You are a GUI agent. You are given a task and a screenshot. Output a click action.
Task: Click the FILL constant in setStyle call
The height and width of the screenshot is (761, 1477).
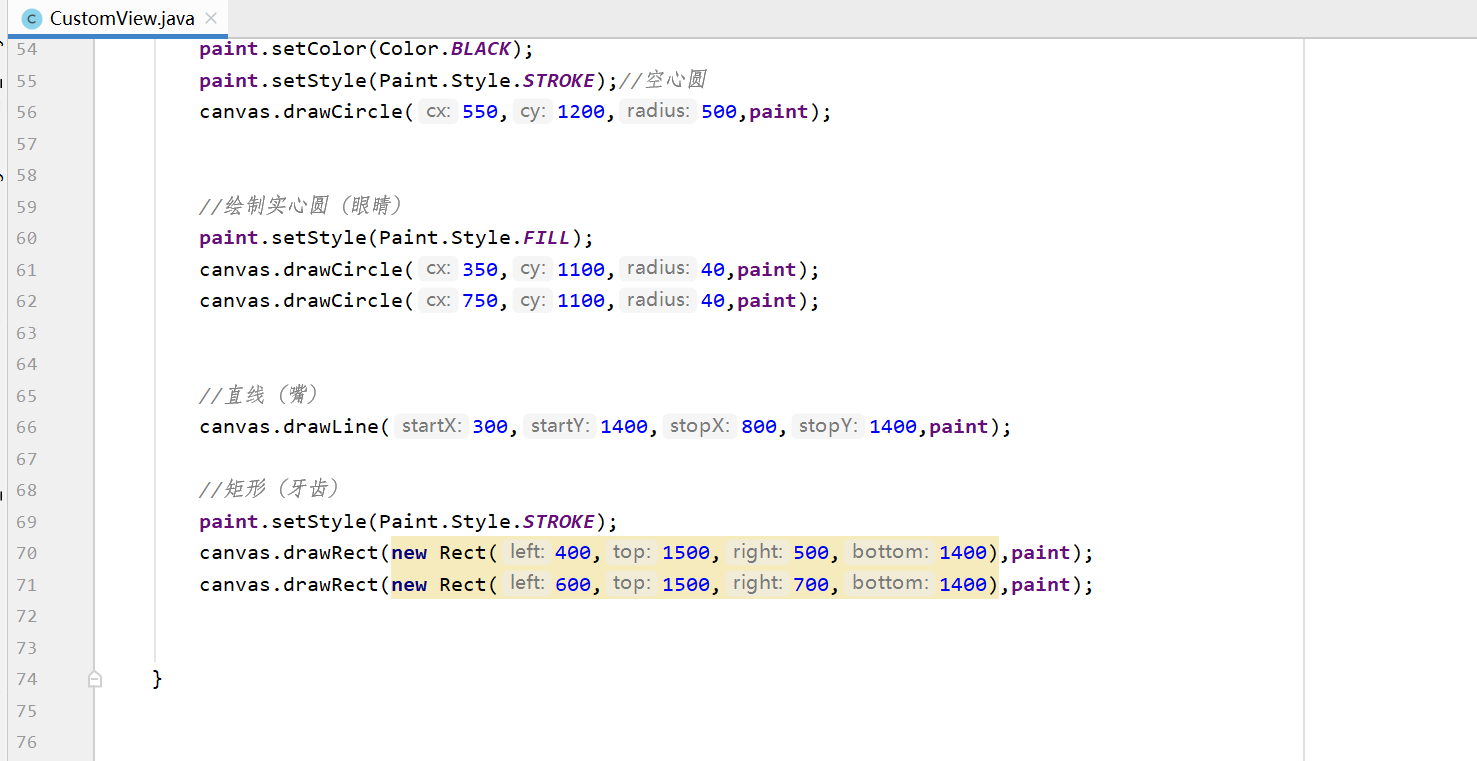pos(547,238)
